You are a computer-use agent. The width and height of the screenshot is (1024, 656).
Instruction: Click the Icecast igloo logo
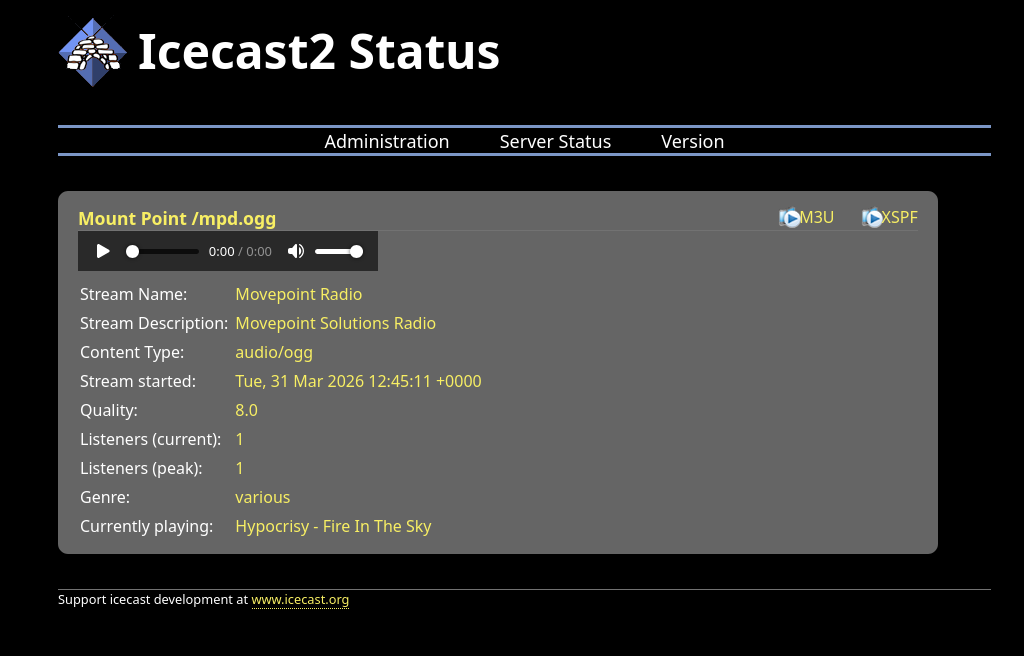(93, 52)
